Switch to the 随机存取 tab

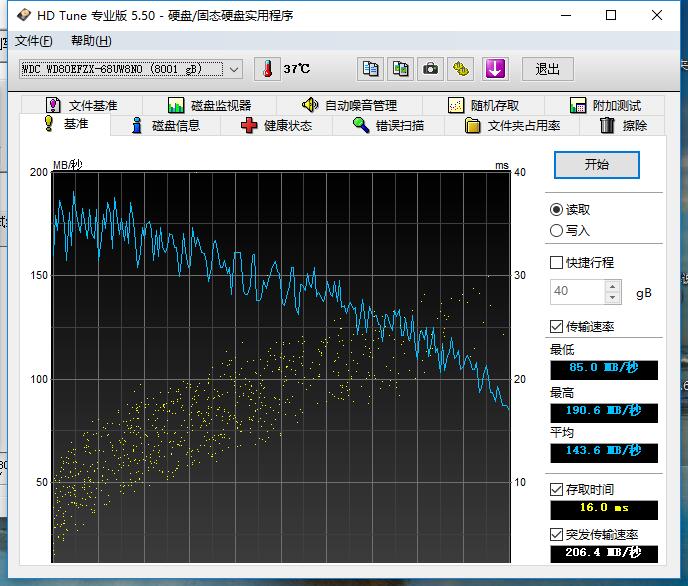coord(483,105)
